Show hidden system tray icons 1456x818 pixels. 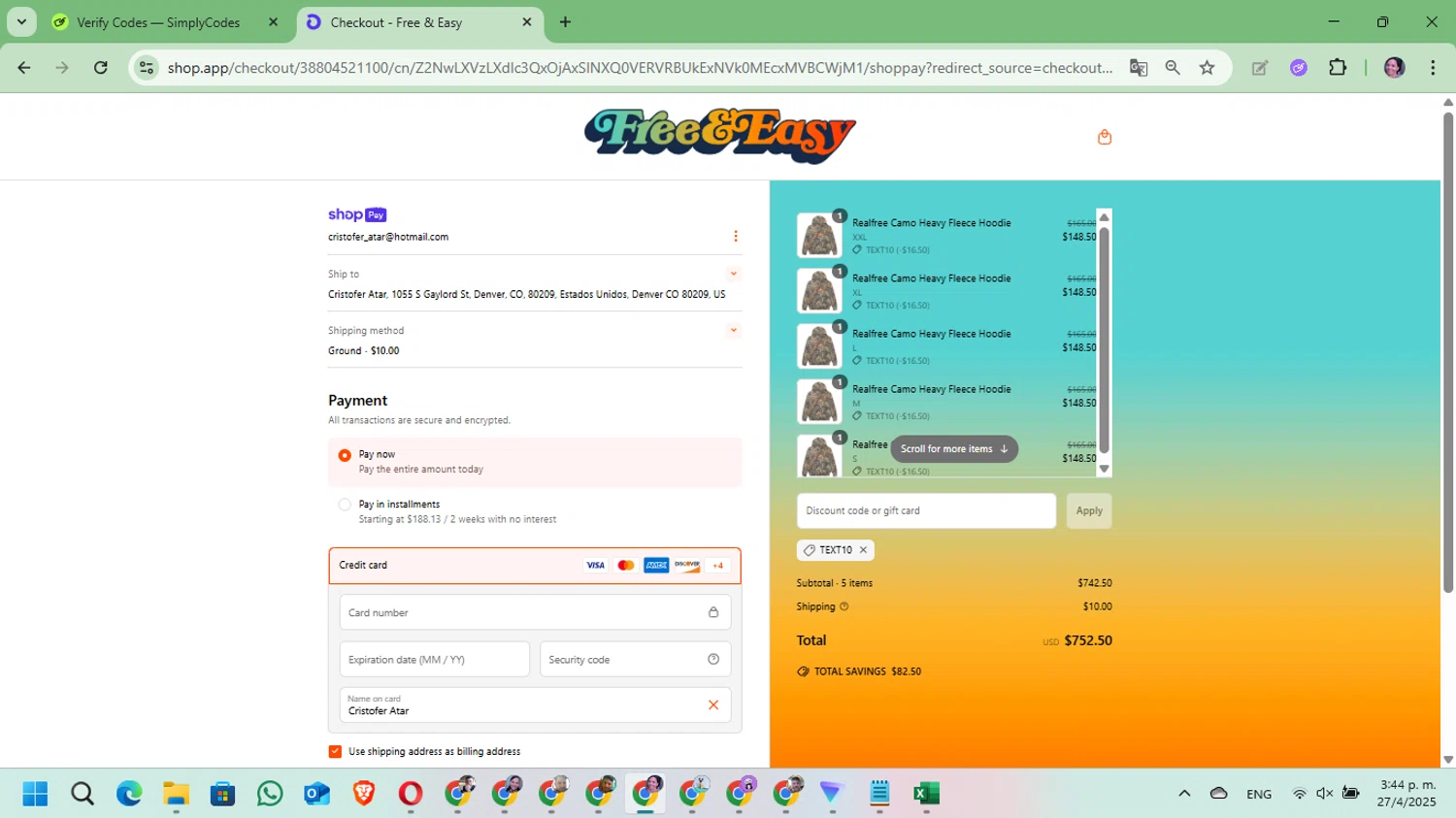pyautogui.click(x=1184, y=794)
